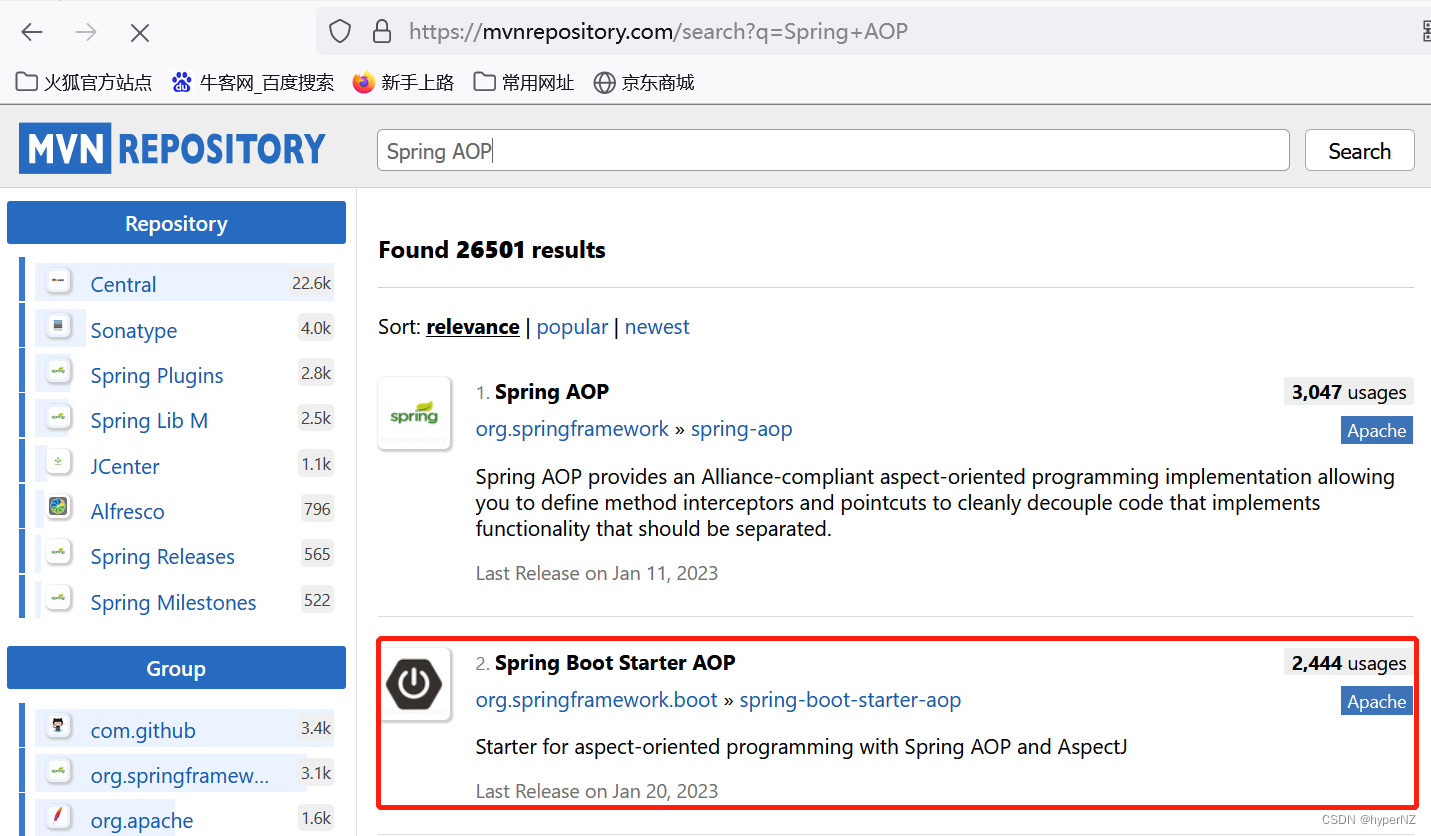This screenshot has height=836, width=1431.
Task: Click the MVN Repository logo
Action: [x=172, y=148]
